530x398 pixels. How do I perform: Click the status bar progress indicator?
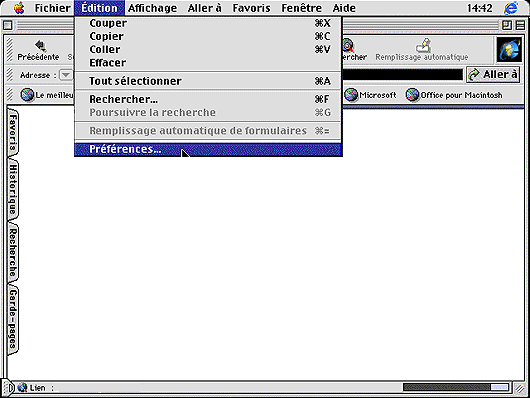click(456, 388)
